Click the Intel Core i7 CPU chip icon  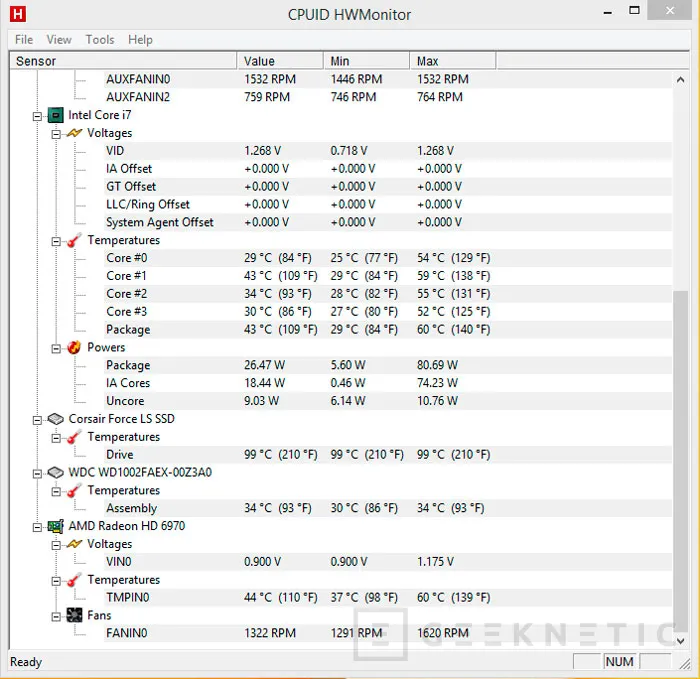55,116
